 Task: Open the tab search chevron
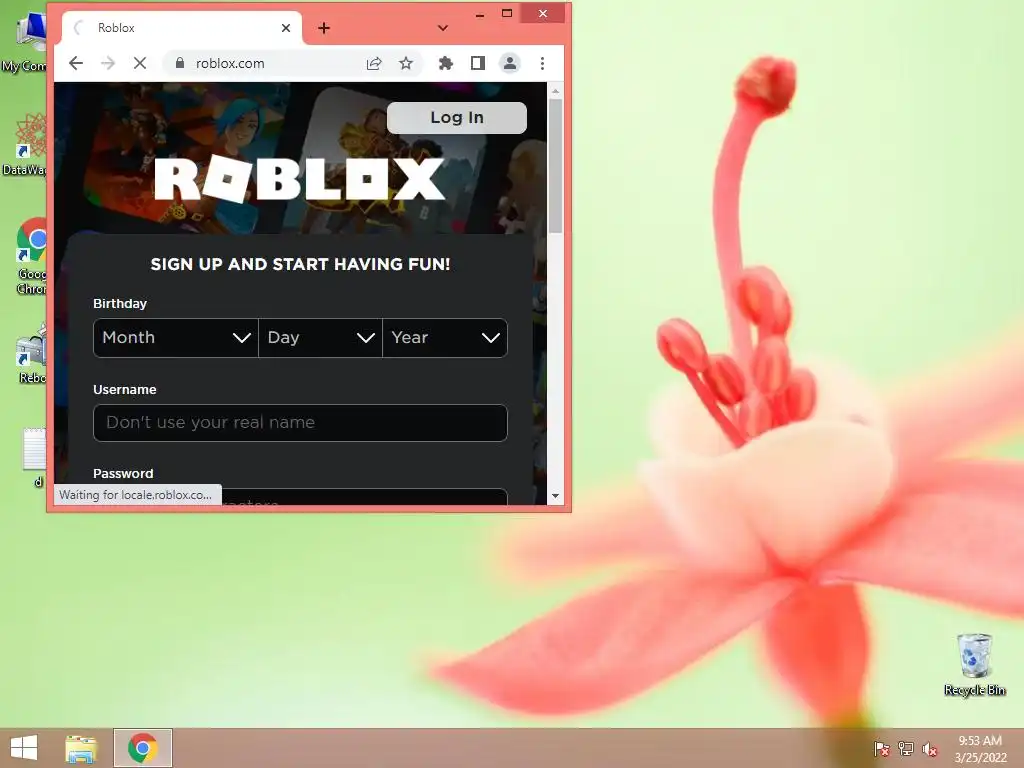point(443,28)
